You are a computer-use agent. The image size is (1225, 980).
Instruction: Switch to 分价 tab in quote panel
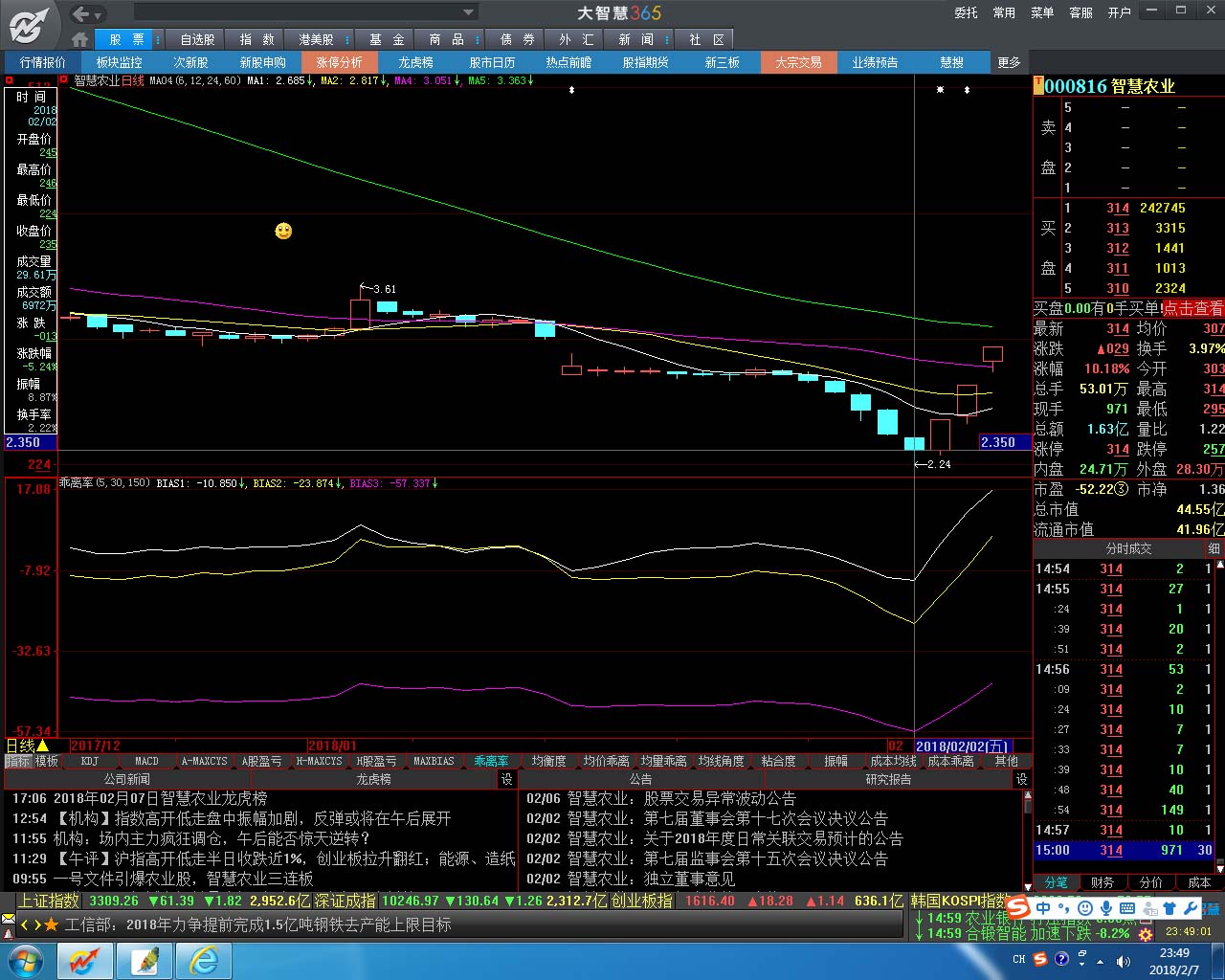1151,882
